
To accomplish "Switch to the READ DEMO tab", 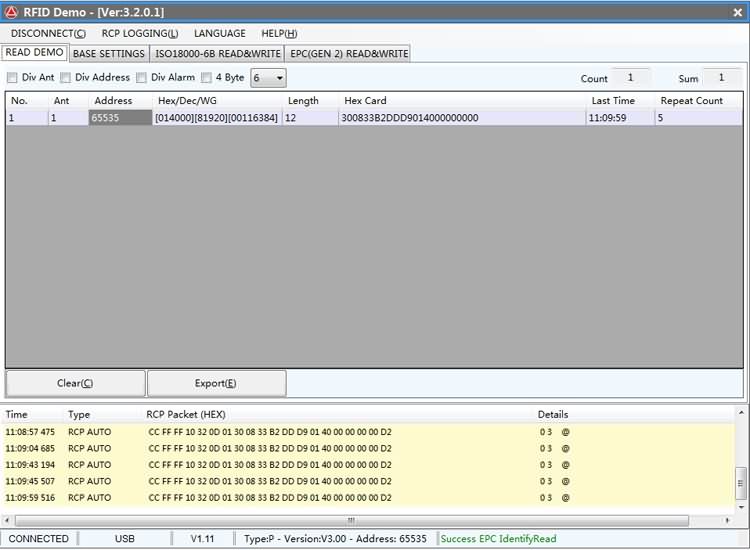I will pos(34,53).
